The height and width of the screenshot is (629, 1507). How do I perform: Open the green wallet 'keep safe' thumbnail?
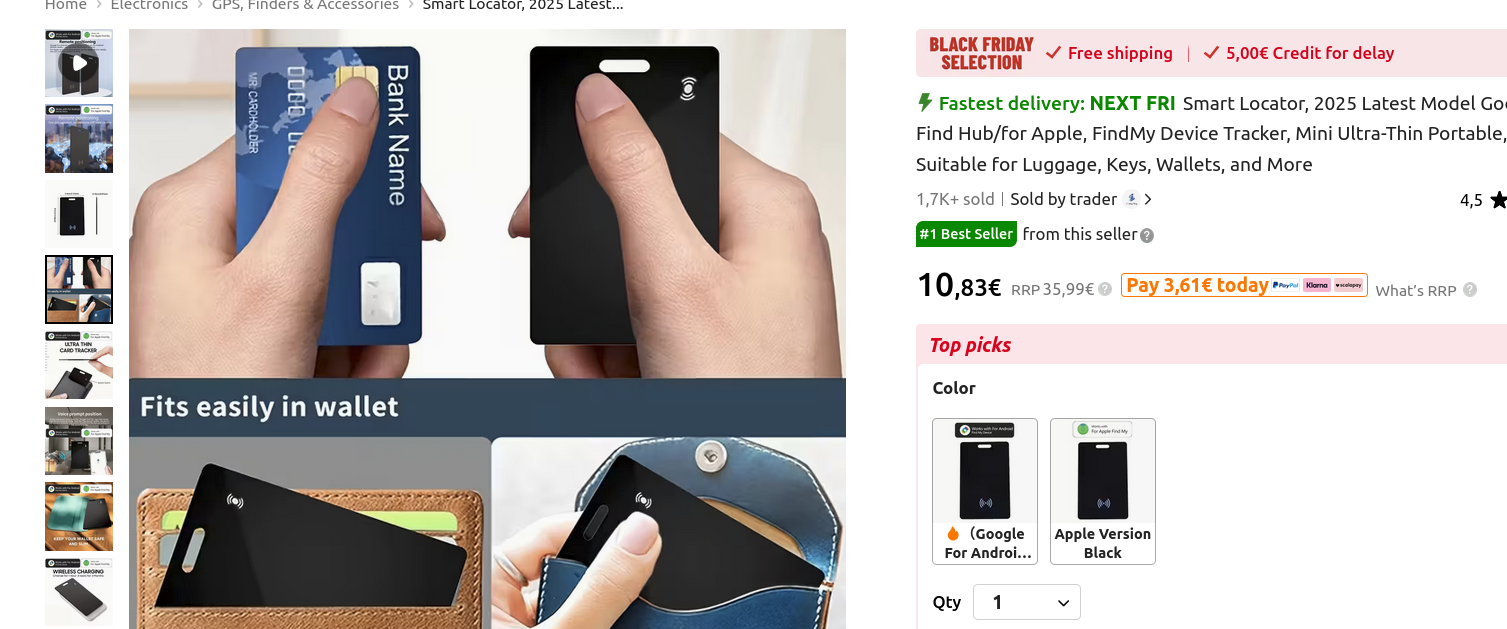[x=79, y=516]
